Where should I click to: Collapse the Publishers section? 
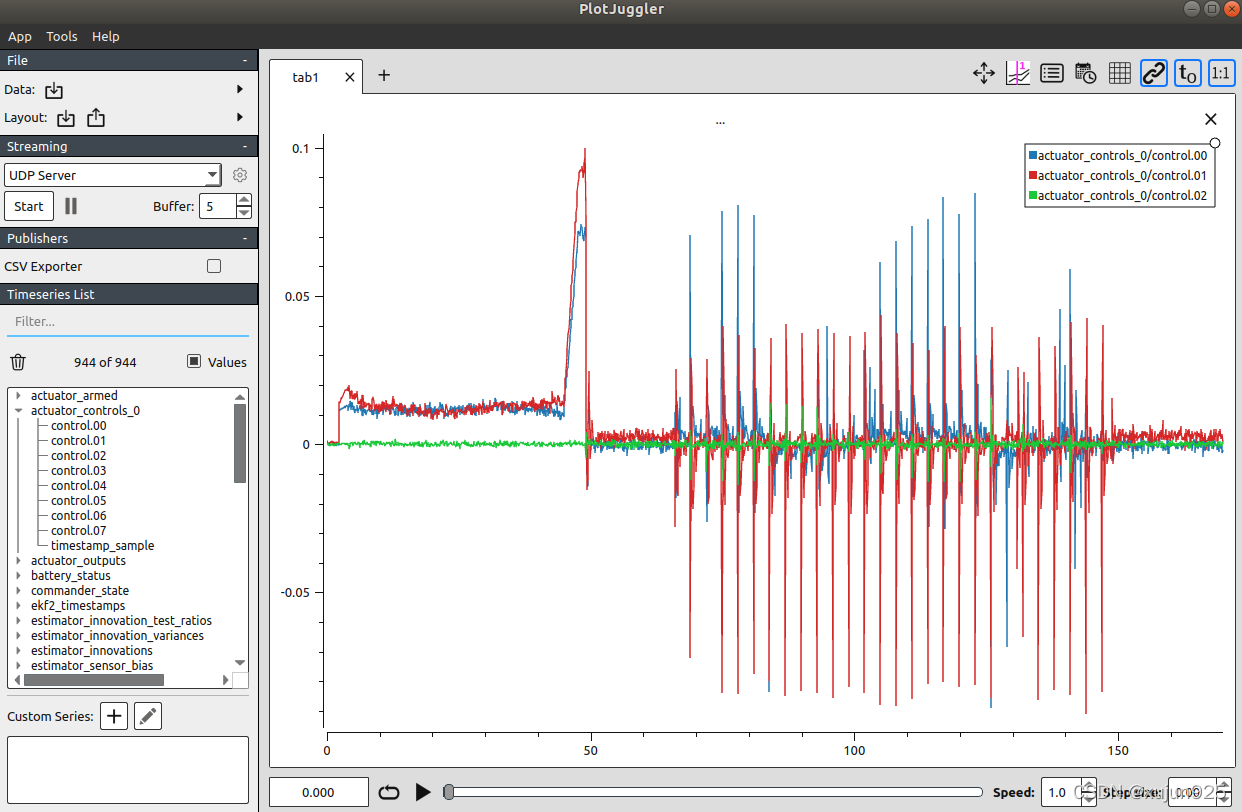tap(245, 238)
